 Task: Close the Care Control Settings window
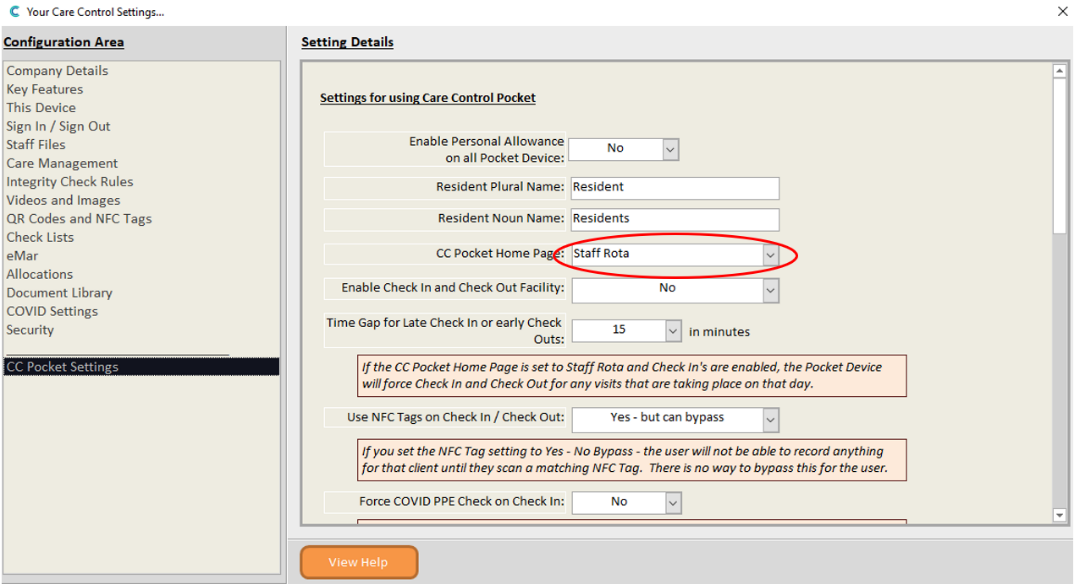(1061, 12)
